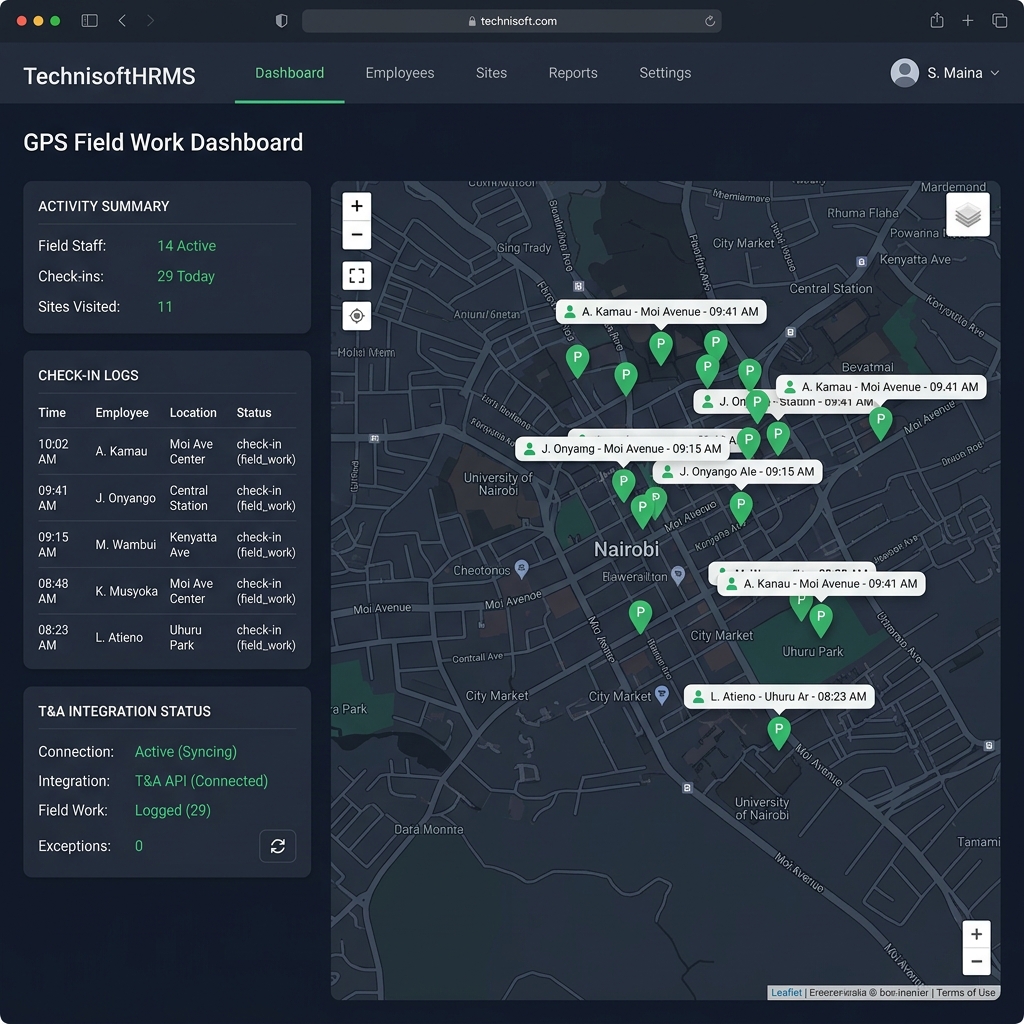Toggle the browser sidebar
The height and width of the screenshot is (1024, 1024).
point(89,21)
